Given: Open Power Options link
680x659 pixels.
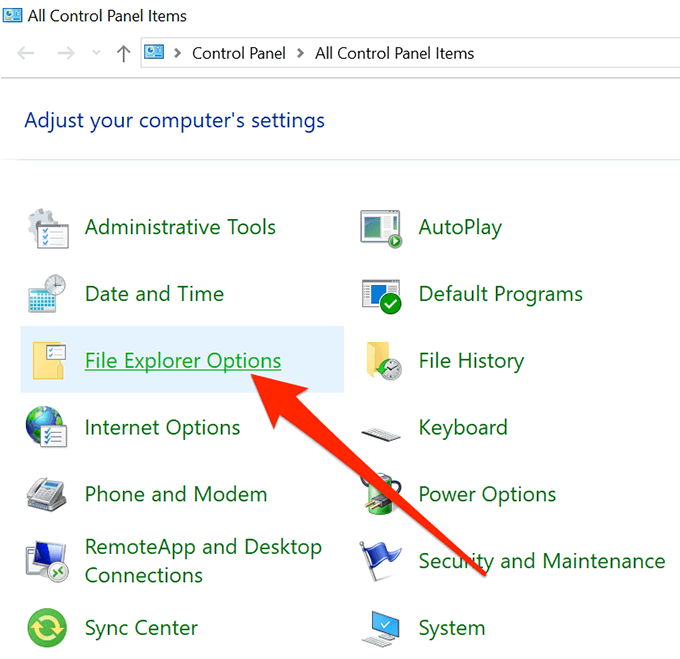Looking at the screenshot, I should [x=487, y=495].
